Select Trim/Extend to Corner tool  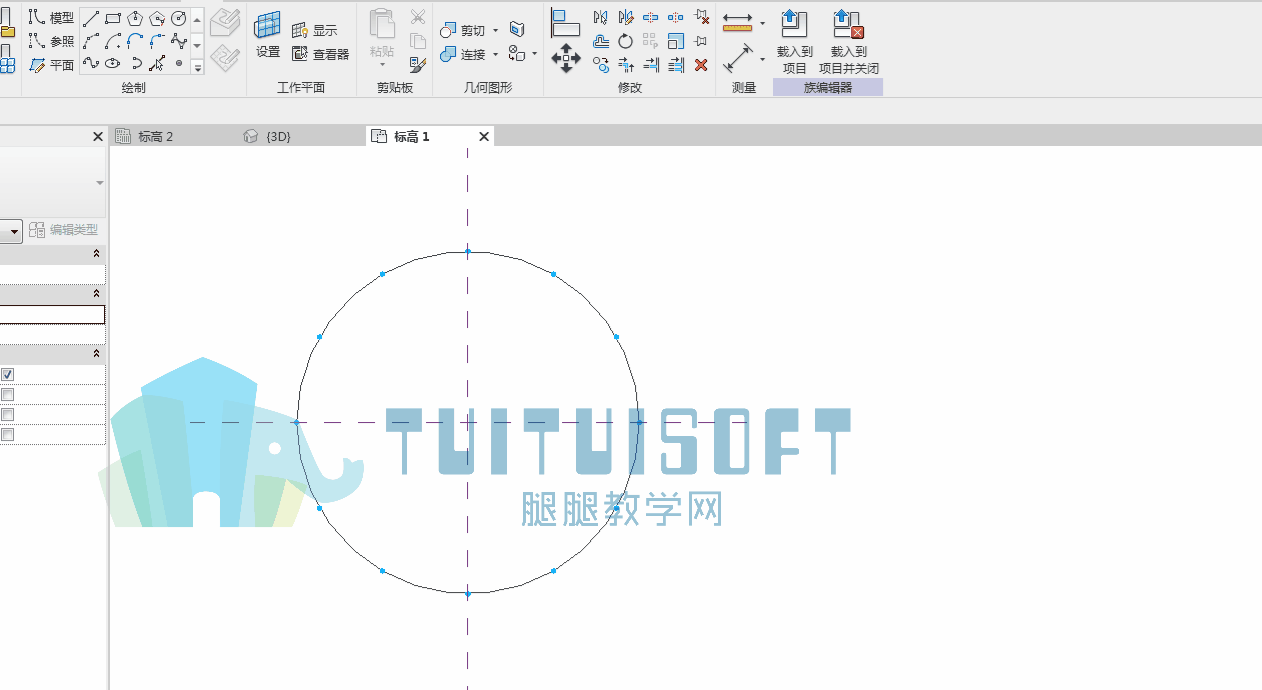tap(626, 65)
